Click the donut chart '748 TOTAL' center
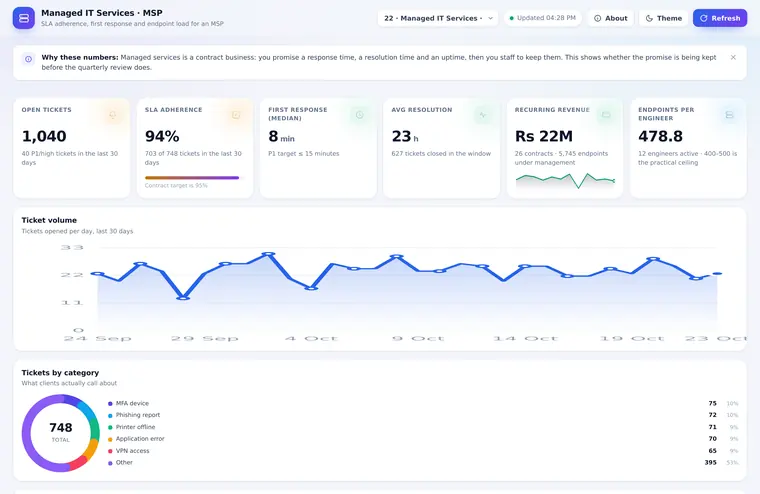Image resolution: width=760 pixels, height=494 pixels. click(x=61, y=431)
